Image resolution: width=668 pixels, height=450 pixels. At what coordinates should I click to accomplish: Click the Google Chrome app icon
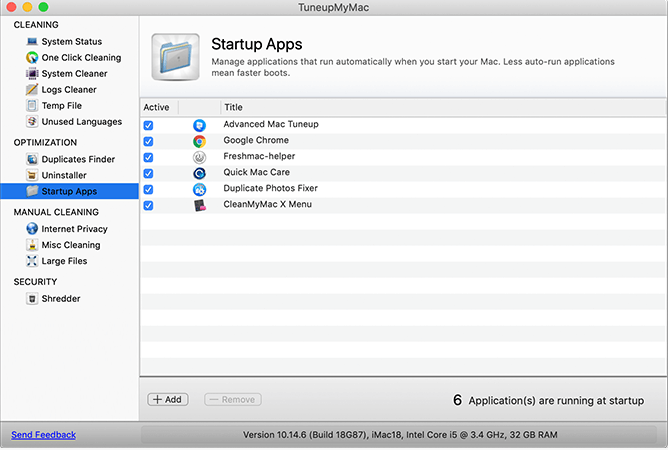(x=199, y=141)
